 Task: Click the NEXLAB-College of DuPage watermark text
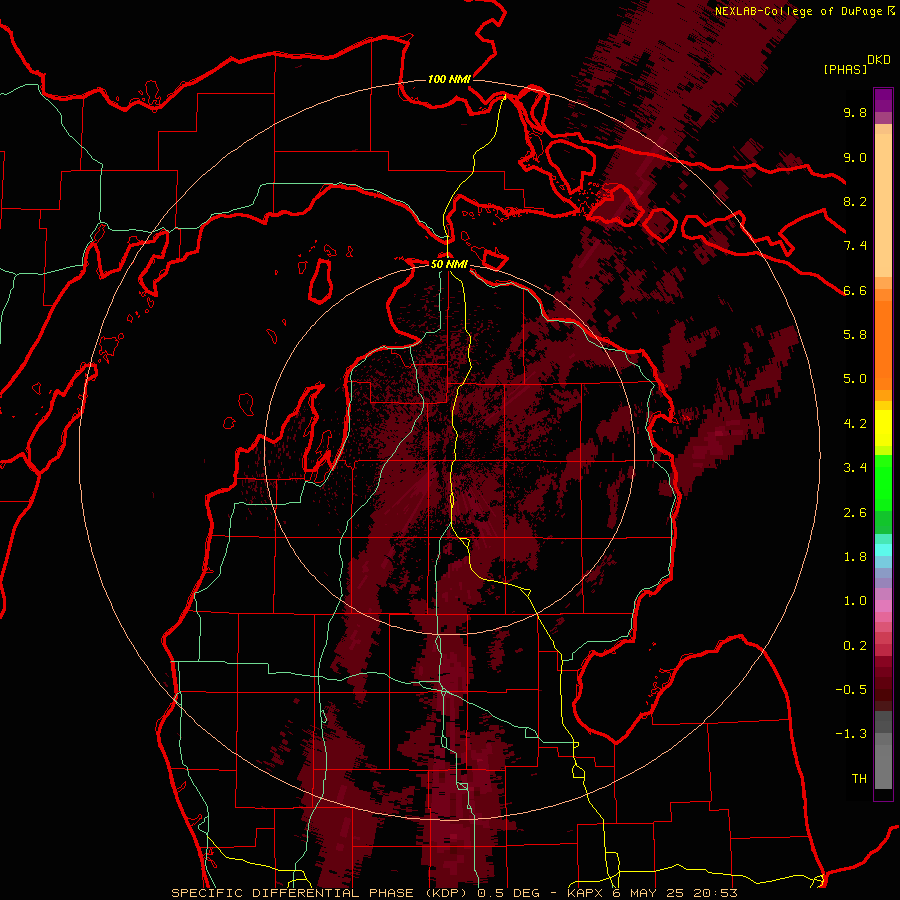click(798, 11)
